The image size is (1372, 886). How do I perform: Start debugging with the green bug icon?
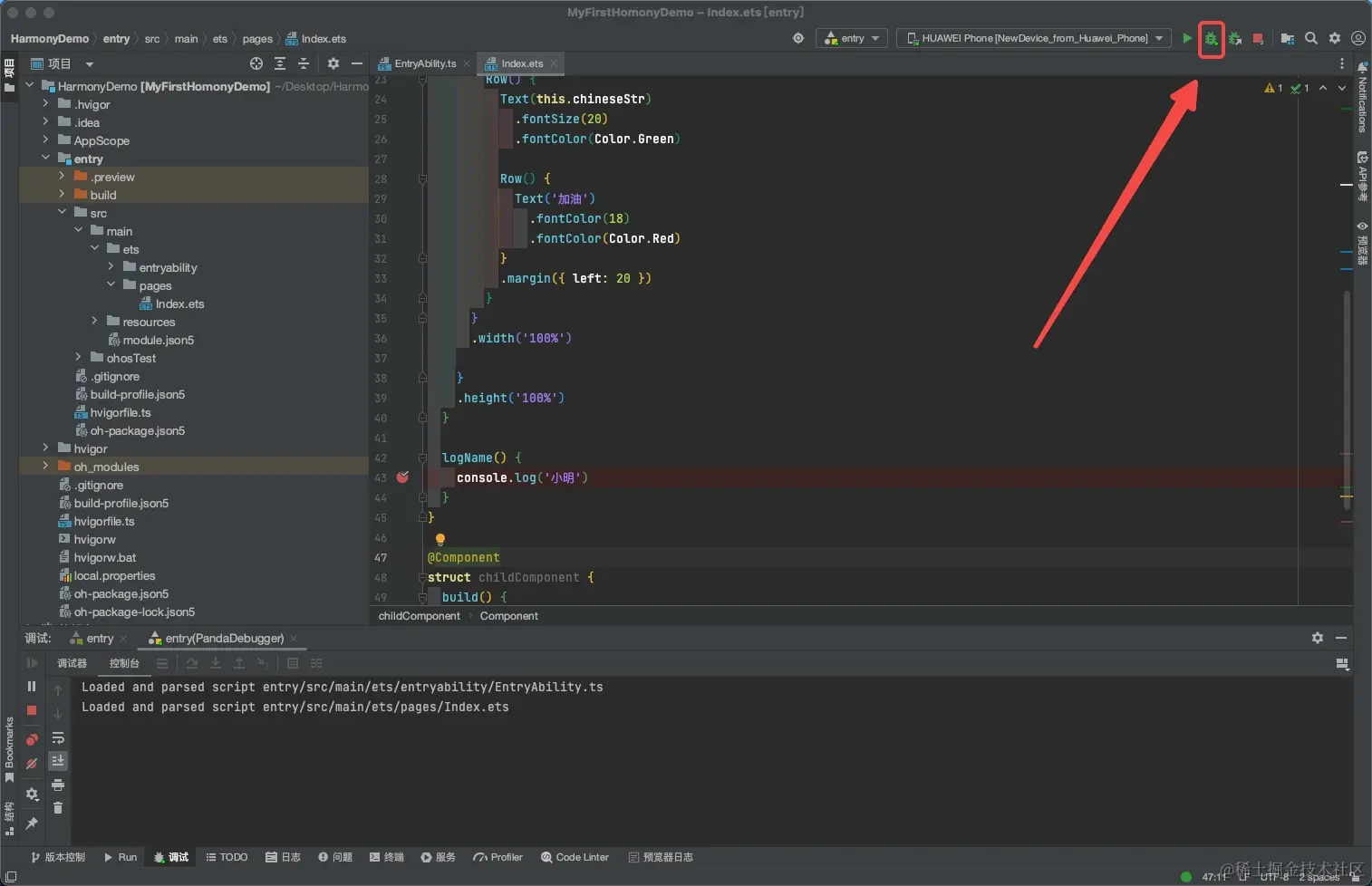1211,38
